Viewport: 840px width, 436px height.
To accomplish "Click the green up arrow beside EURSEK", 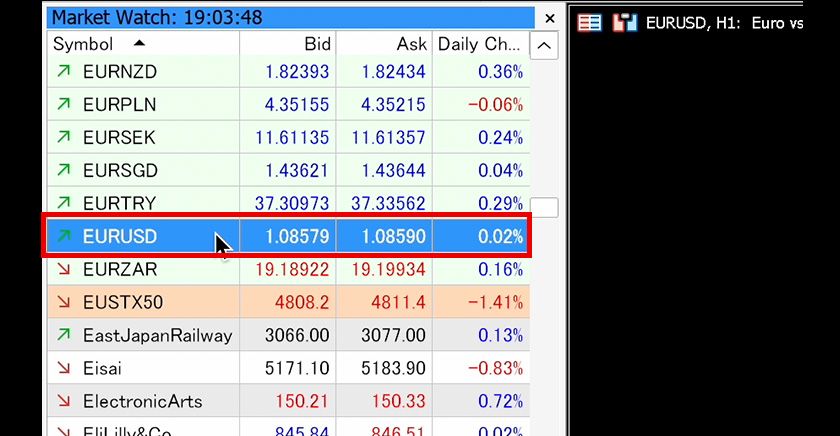I will (x=64, y=137).
